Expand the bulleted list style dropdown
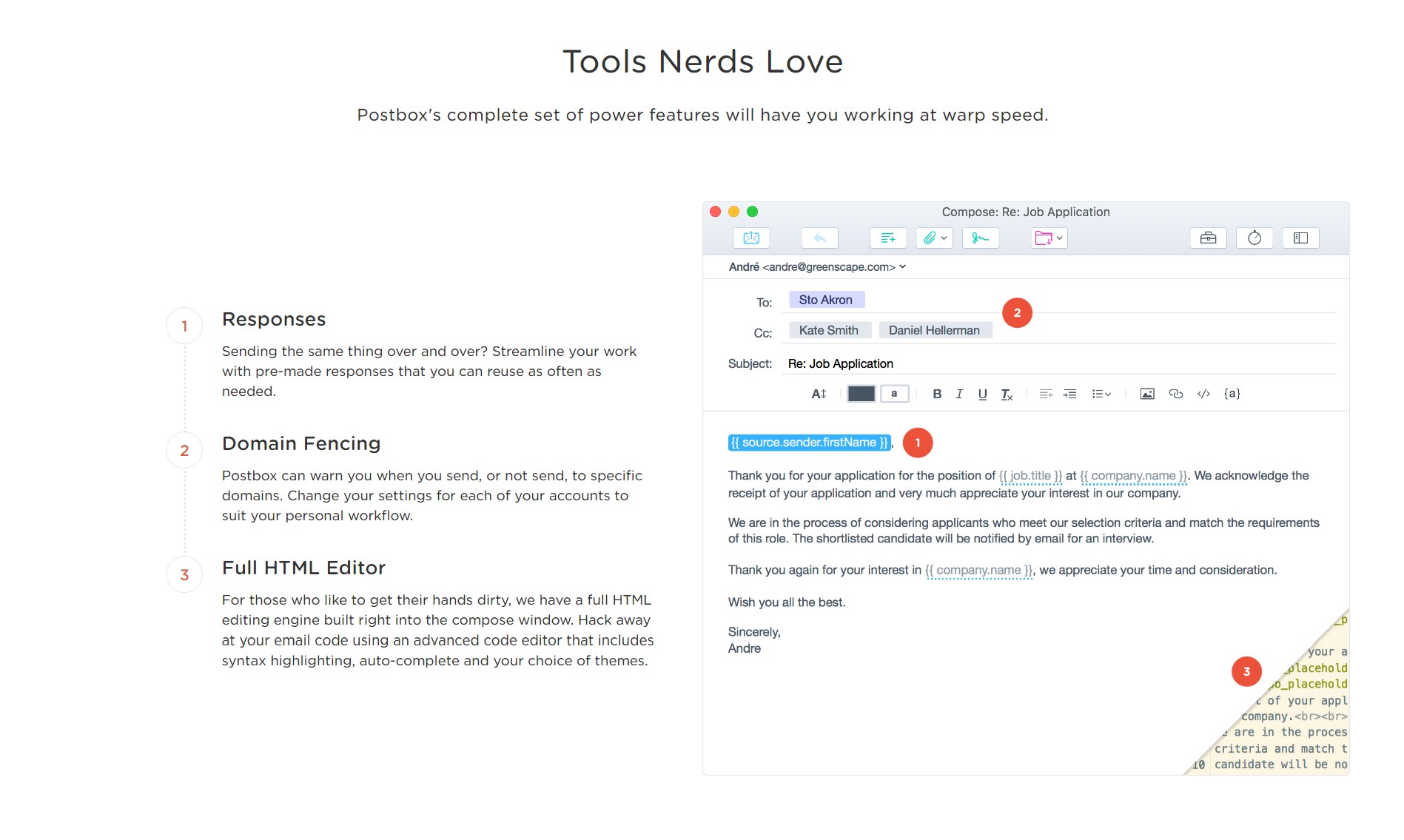Screen dimensions: 1404x840 pyautogui.click(x=1101, y=394)
